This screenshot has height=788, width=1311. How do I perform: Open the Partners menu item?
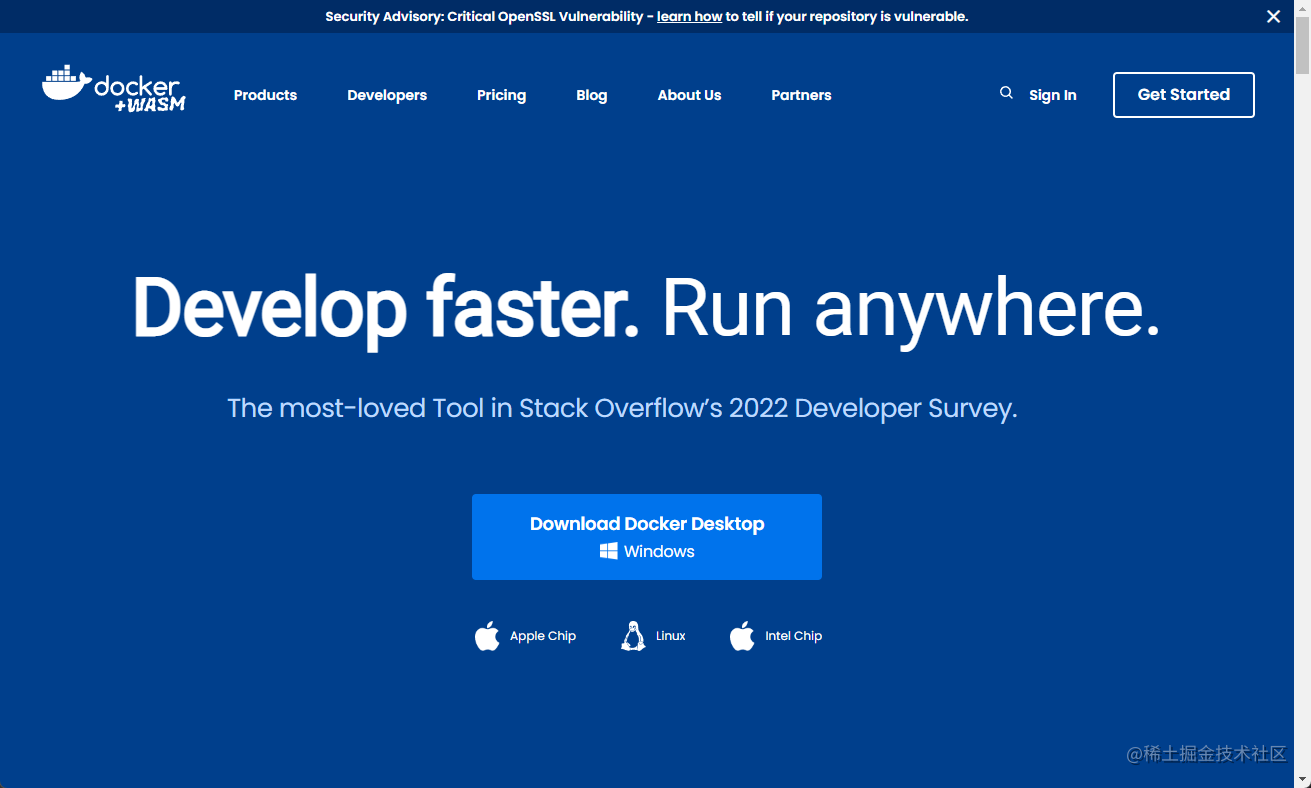[x=801, y=95]
